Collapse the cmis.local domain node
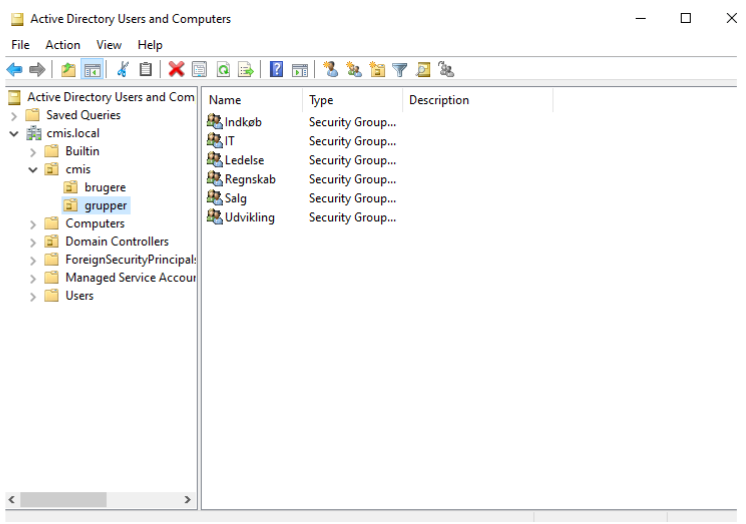This screenshot has width=746, height=524. (x=14, y=134)
